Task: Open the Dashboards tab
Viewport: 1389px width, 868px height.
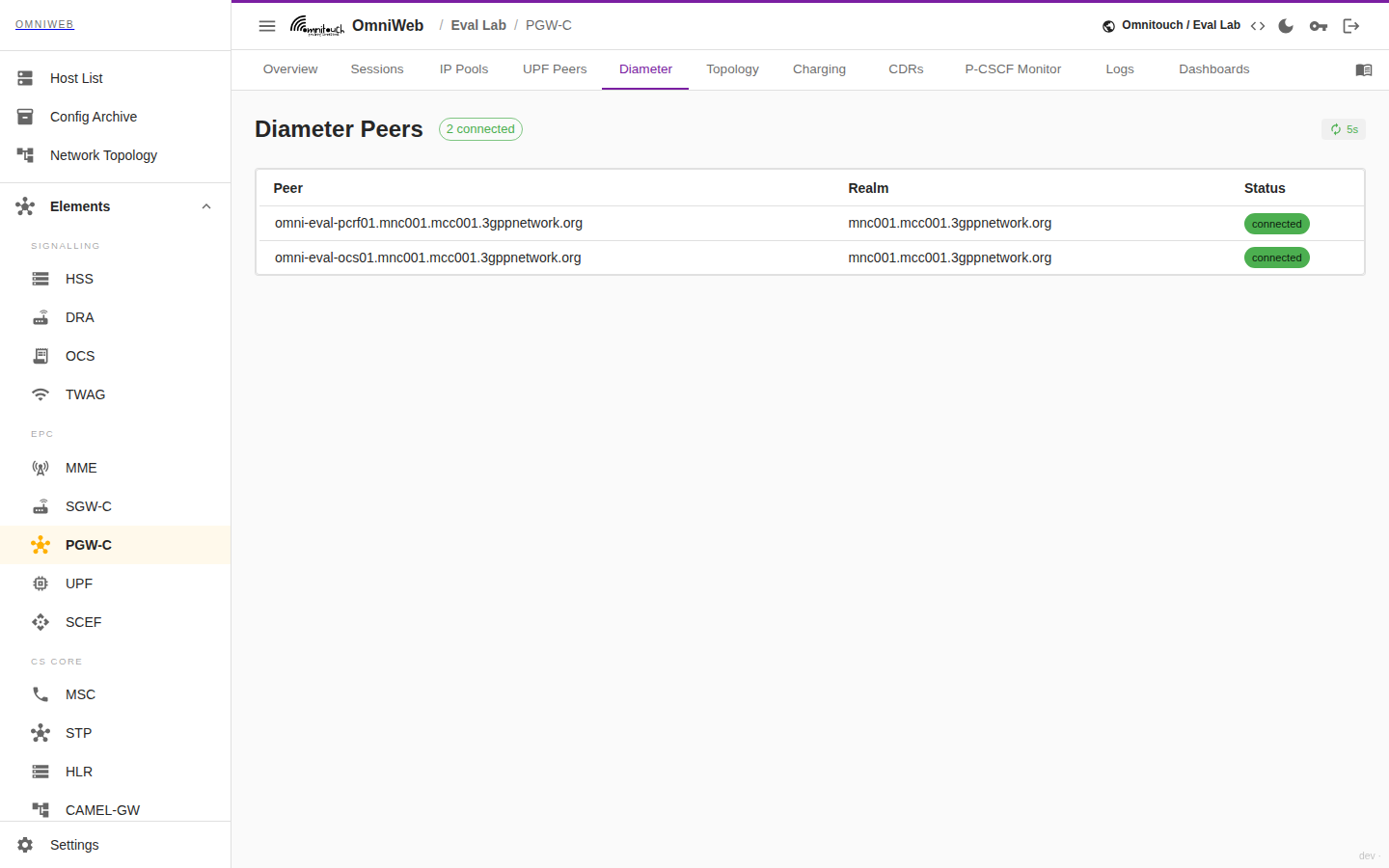Action: 1213,69
